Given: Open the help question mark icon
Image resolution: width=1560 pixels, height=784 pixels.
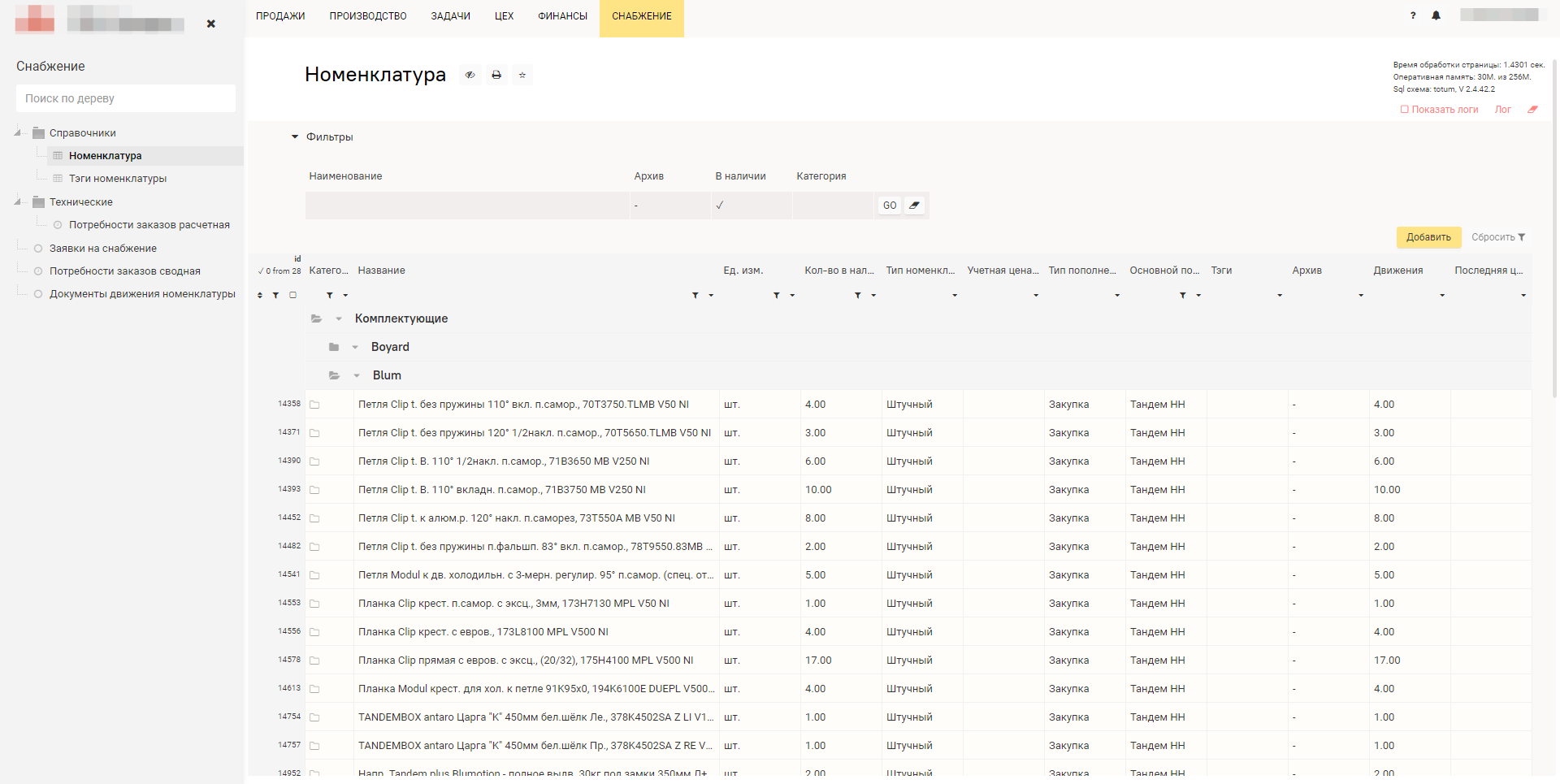Looking at the screenshot, I should tap(1413, 15).
